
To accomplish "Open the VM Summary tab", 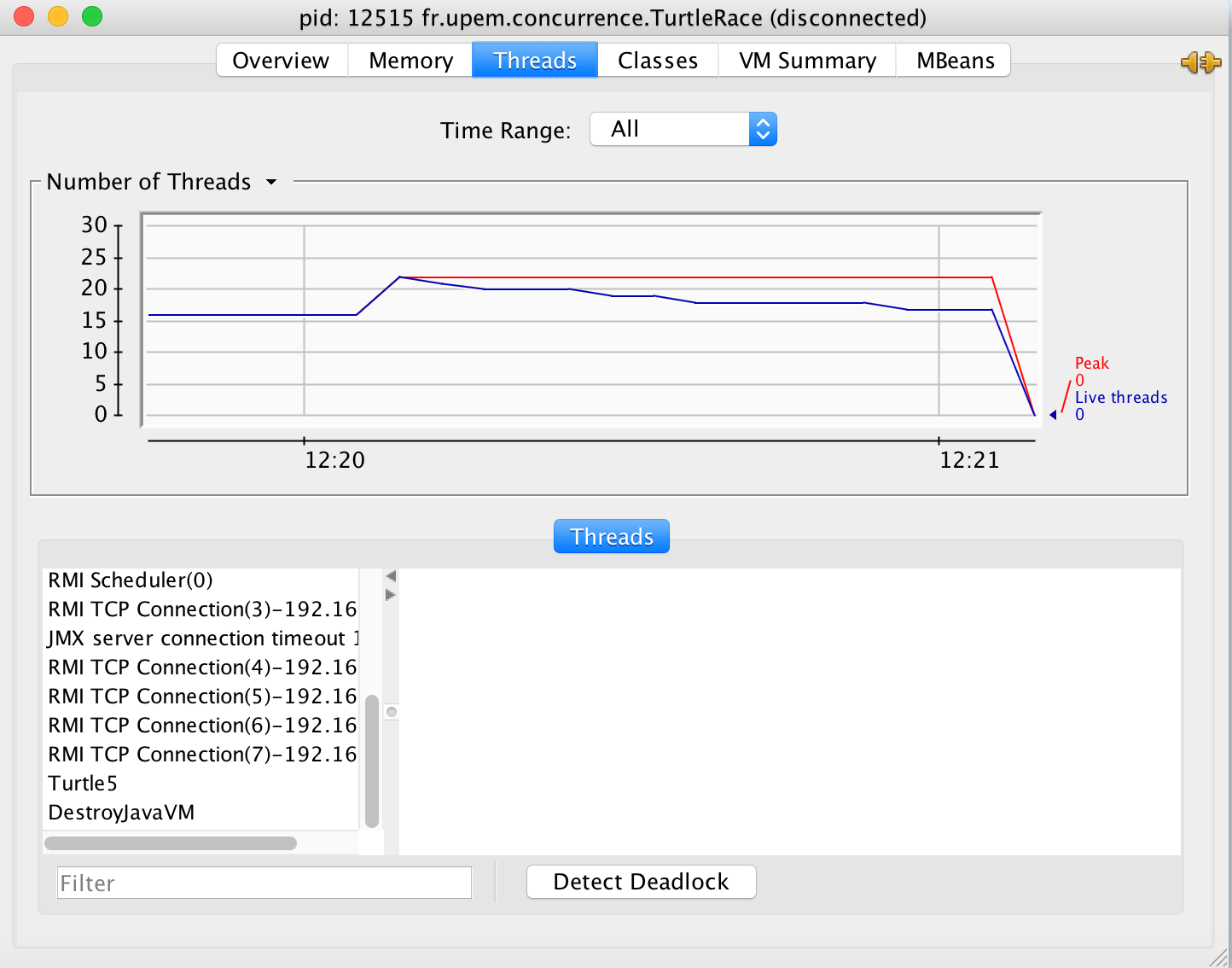I will point(807,61).
